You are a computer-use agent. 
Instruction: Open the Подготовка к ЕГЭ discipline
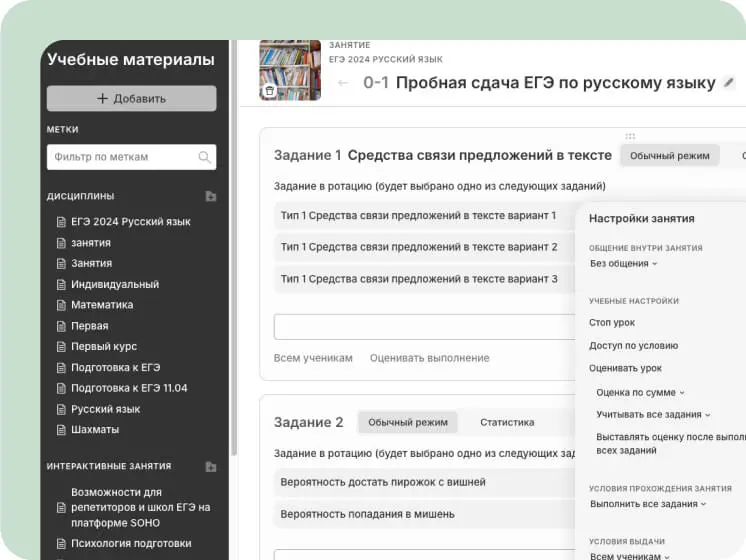(116, 368)
